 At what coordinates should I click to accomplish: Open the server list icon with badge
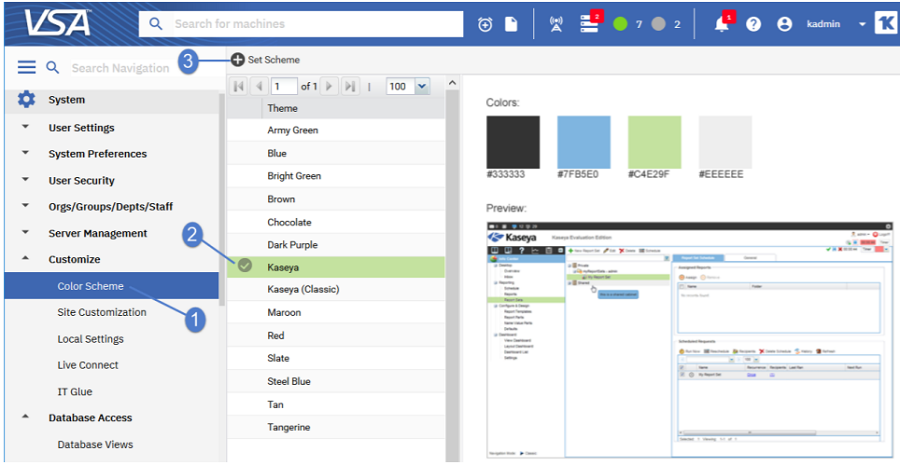pos(589,24)
